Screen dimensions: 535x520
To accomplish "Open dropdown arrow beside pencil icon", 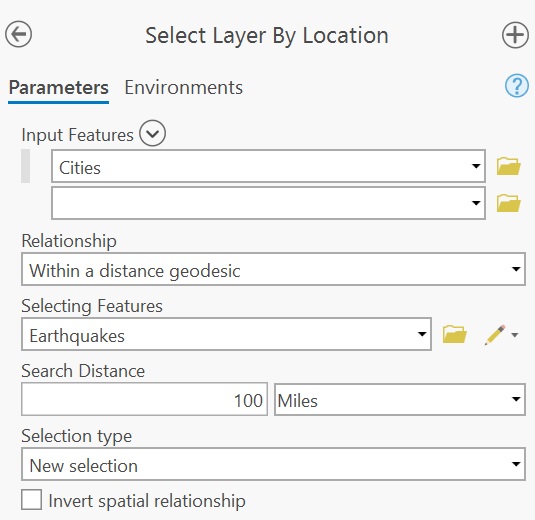I will [515, 335].
